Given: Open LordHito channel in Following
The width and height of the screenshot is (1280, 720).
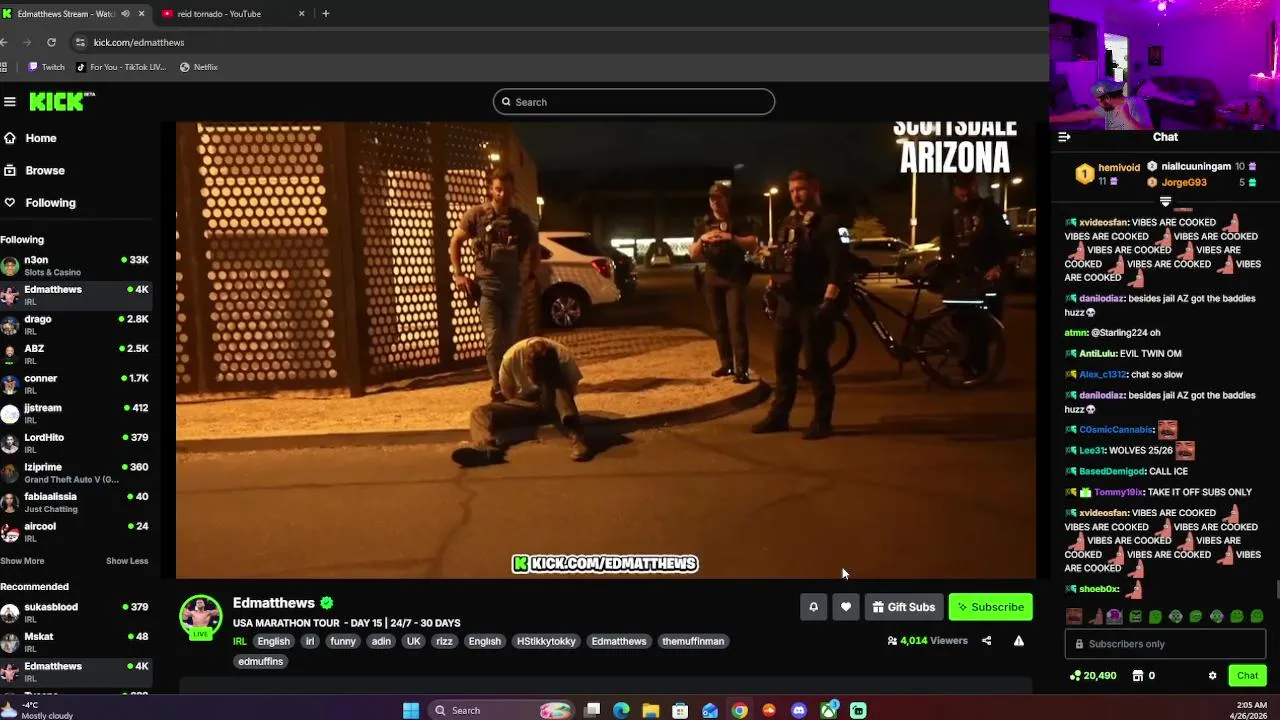Looking at the screenshot, I should (x=76, y=443).
